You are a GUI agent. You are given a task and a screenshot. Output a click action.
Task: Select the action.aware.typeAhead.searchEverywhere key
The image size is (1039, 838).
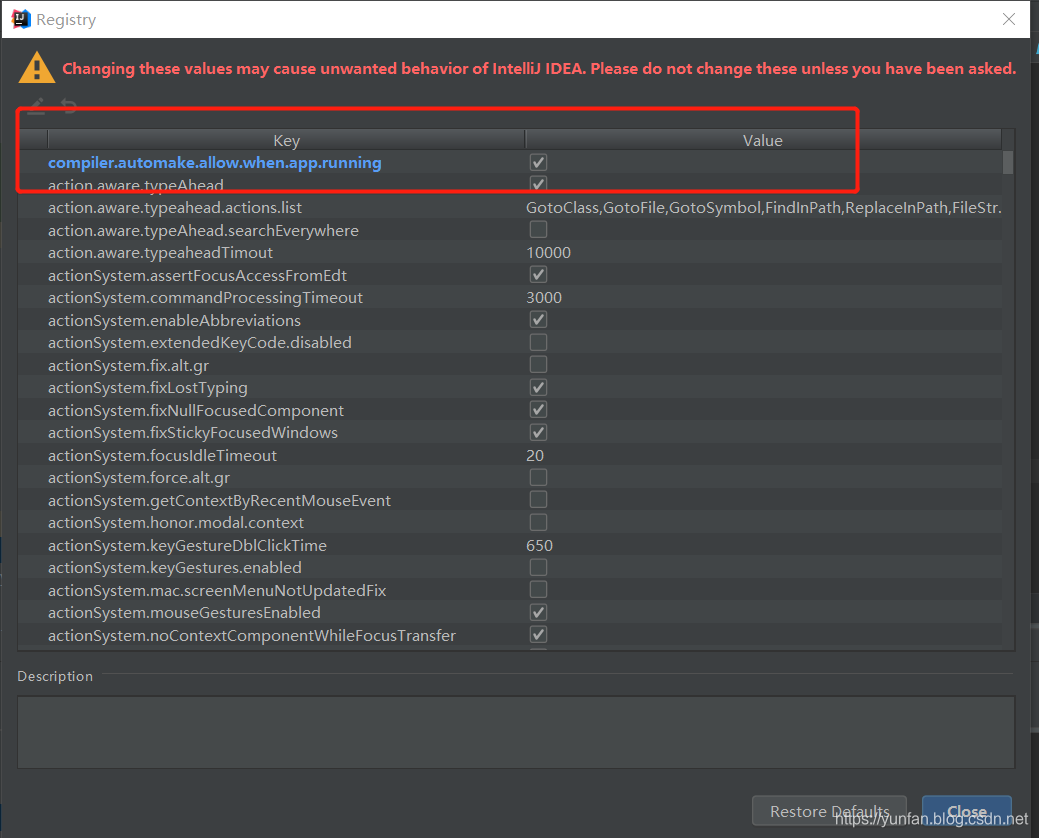click(203, 230)
